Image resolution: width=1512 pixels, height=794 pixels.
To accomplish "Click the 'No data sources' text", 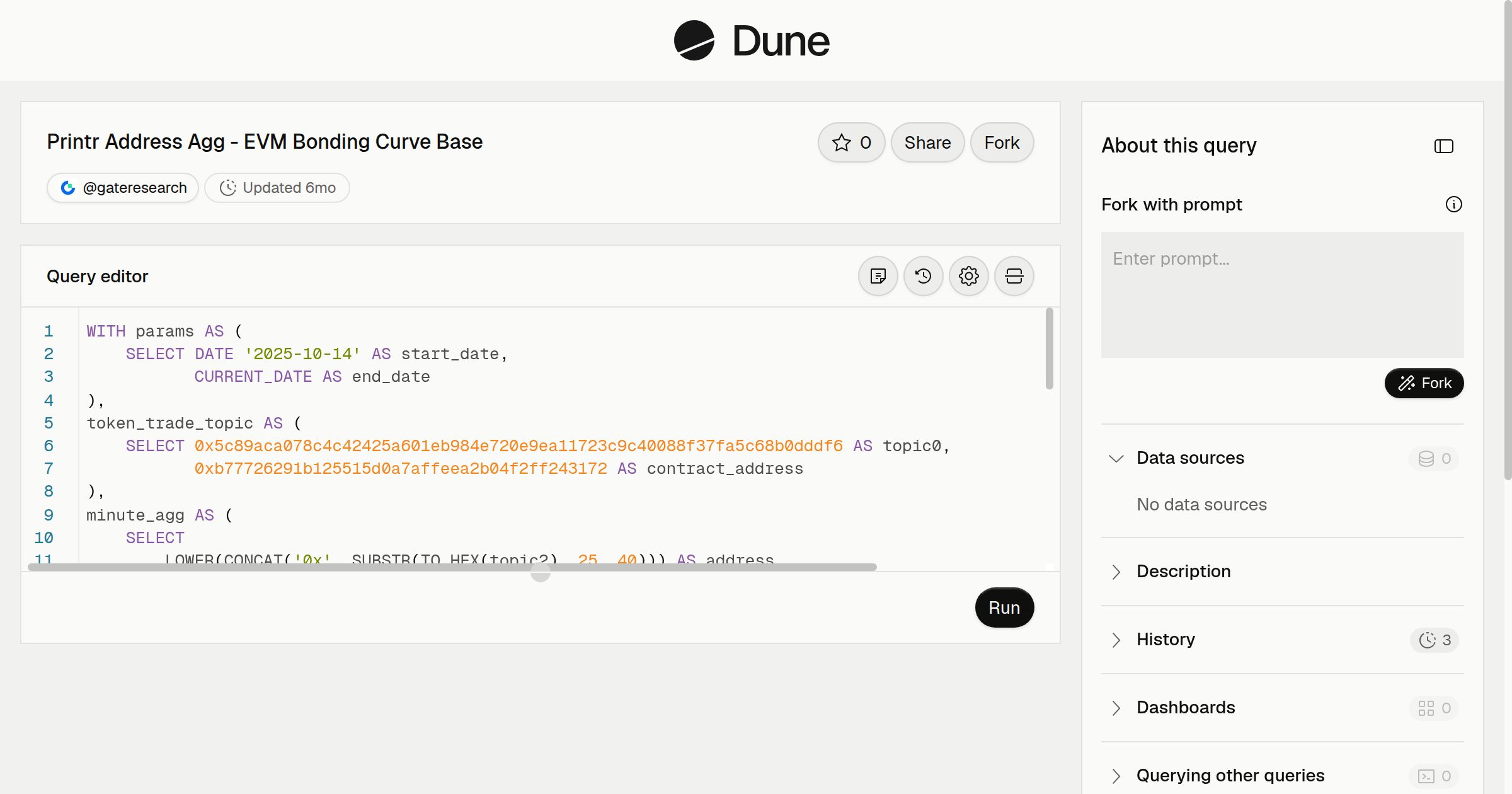I will click(1201, 505).
